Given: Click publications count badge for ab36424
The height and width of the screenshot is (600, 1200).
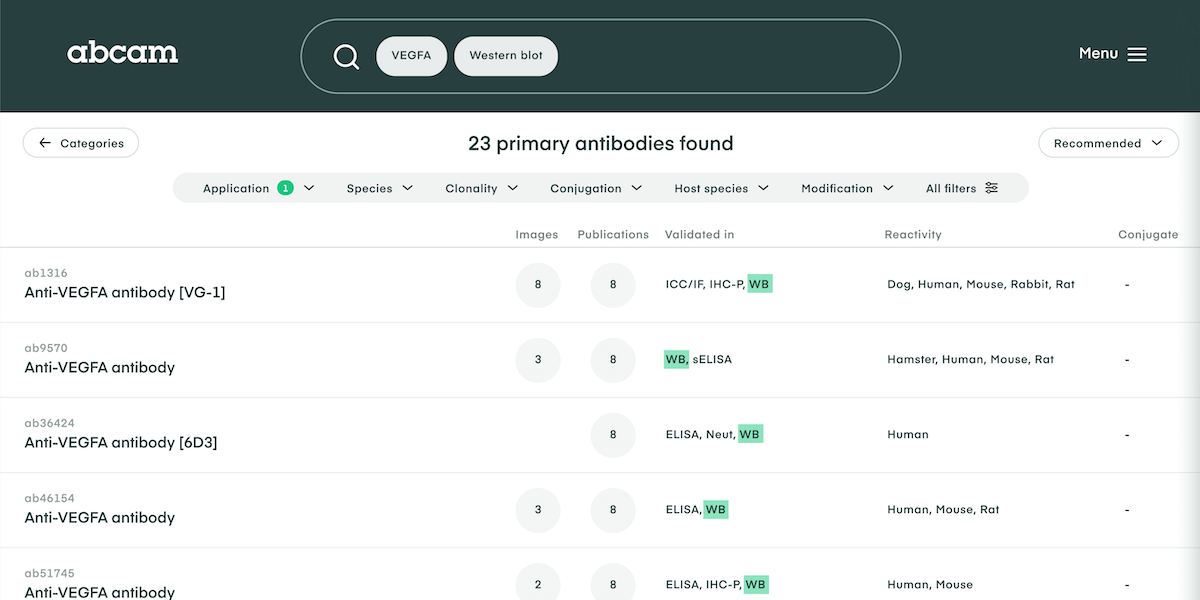Looking at the screenshot, I should (x=613, y=435).
